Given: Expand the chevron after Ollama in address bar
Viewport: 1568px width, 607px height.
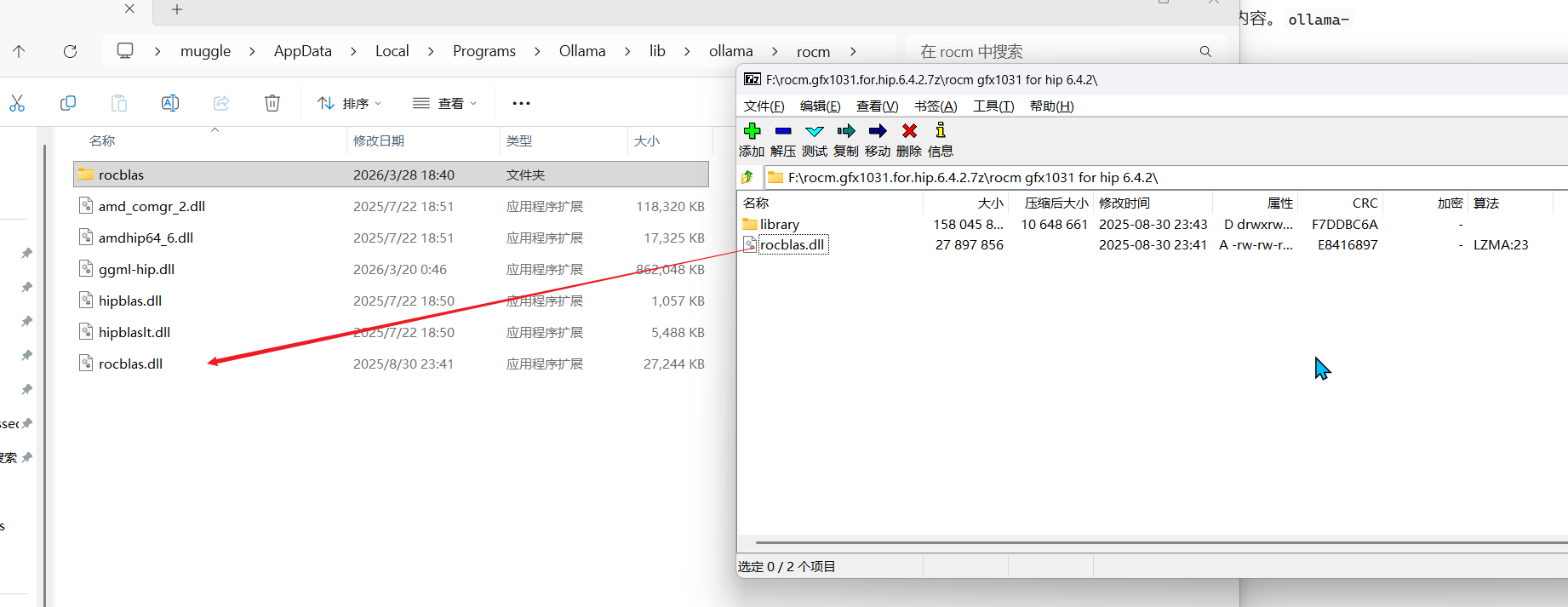Looking at the screenshot, I should click(627, 51).
